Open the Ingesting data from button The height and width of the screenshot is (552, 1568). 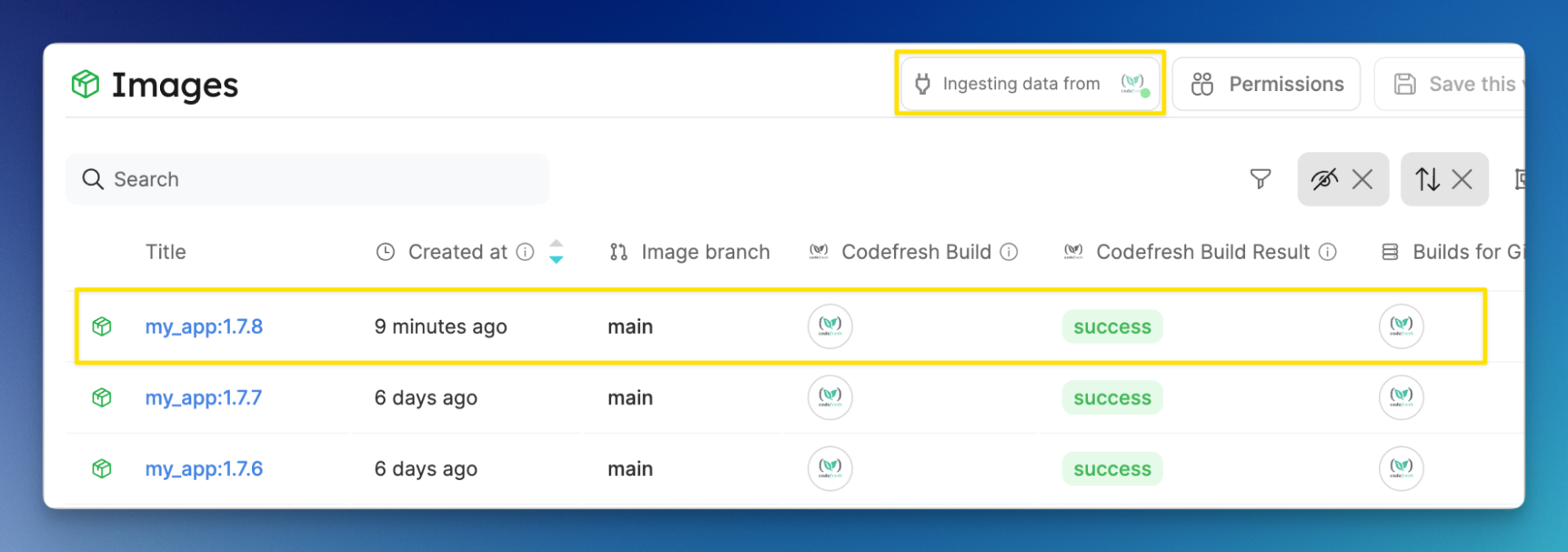coord(1030,83)
